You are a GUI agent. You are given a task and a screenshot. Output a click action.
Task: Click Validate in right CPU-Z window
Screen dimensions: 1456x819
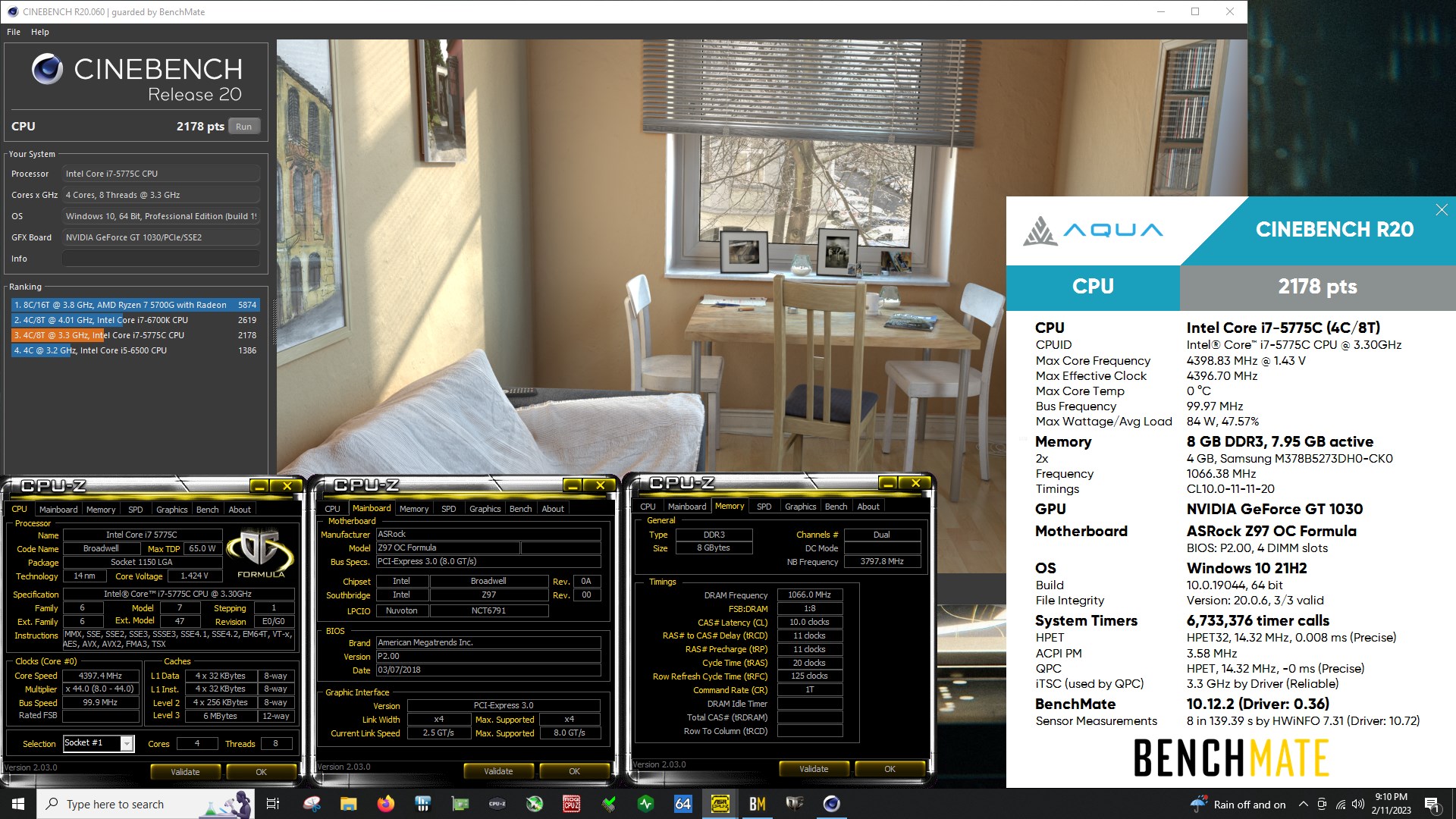click(x=814, y=769)
